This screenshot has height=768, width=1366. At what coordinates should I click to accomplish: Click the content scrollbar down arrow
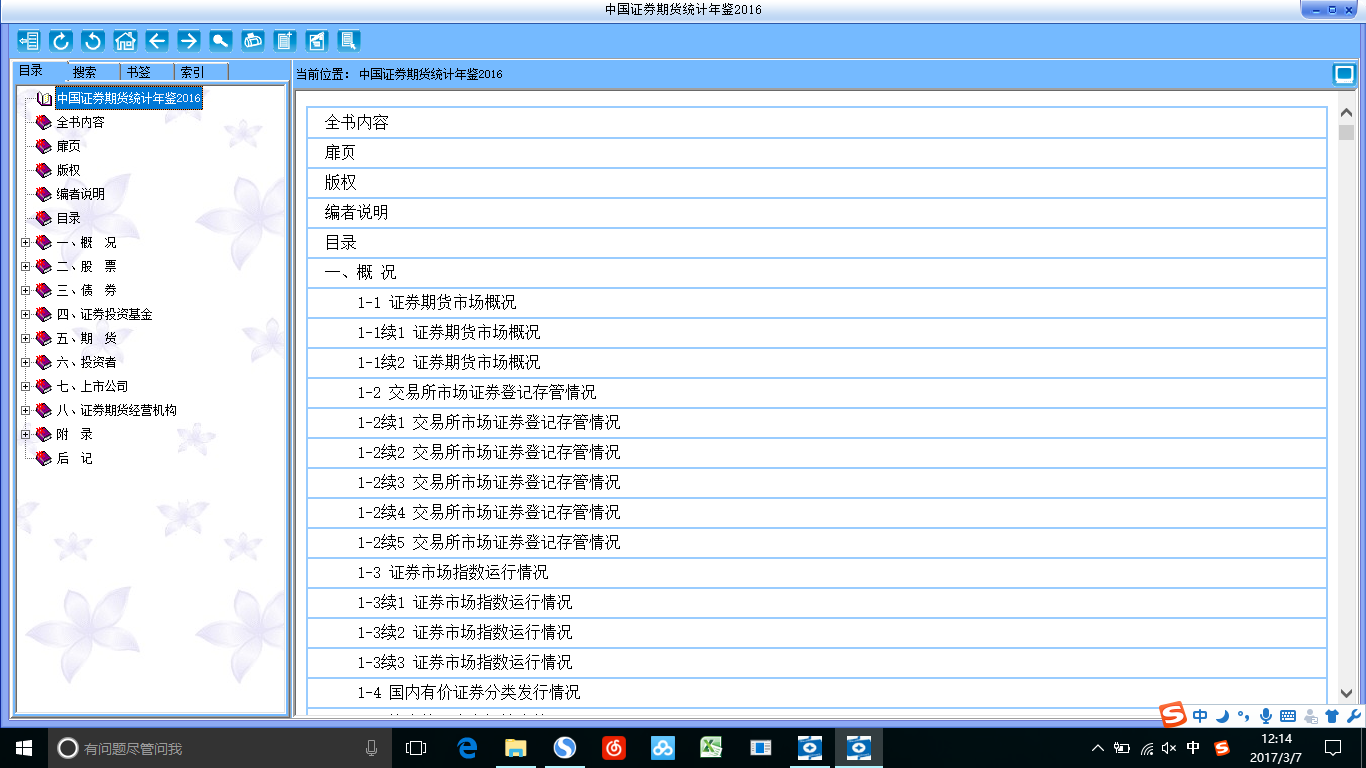pyautogui.click(x=1346, y=693)
